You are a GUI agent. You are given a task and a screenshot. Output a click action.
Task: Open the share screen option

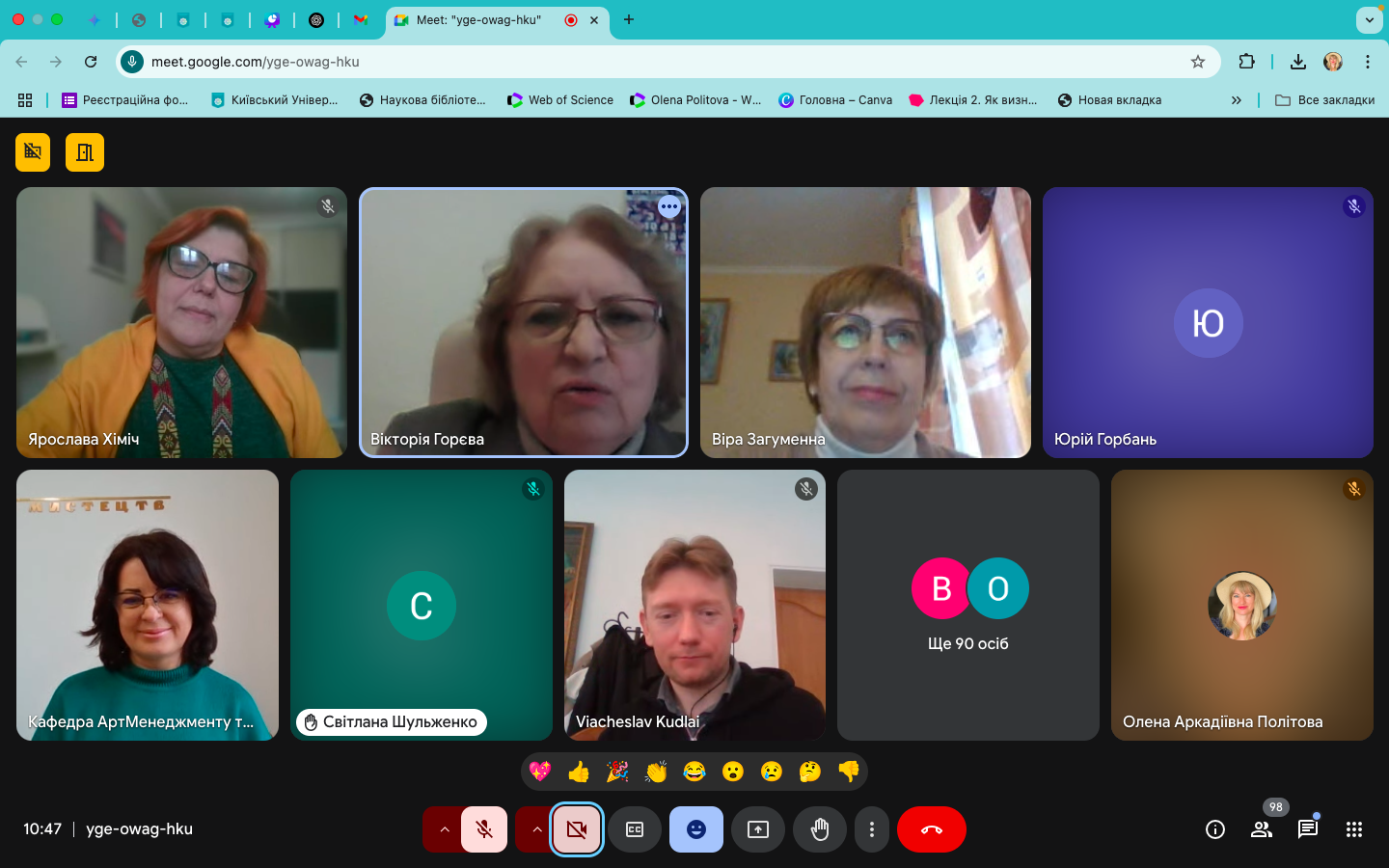[758, 829]
